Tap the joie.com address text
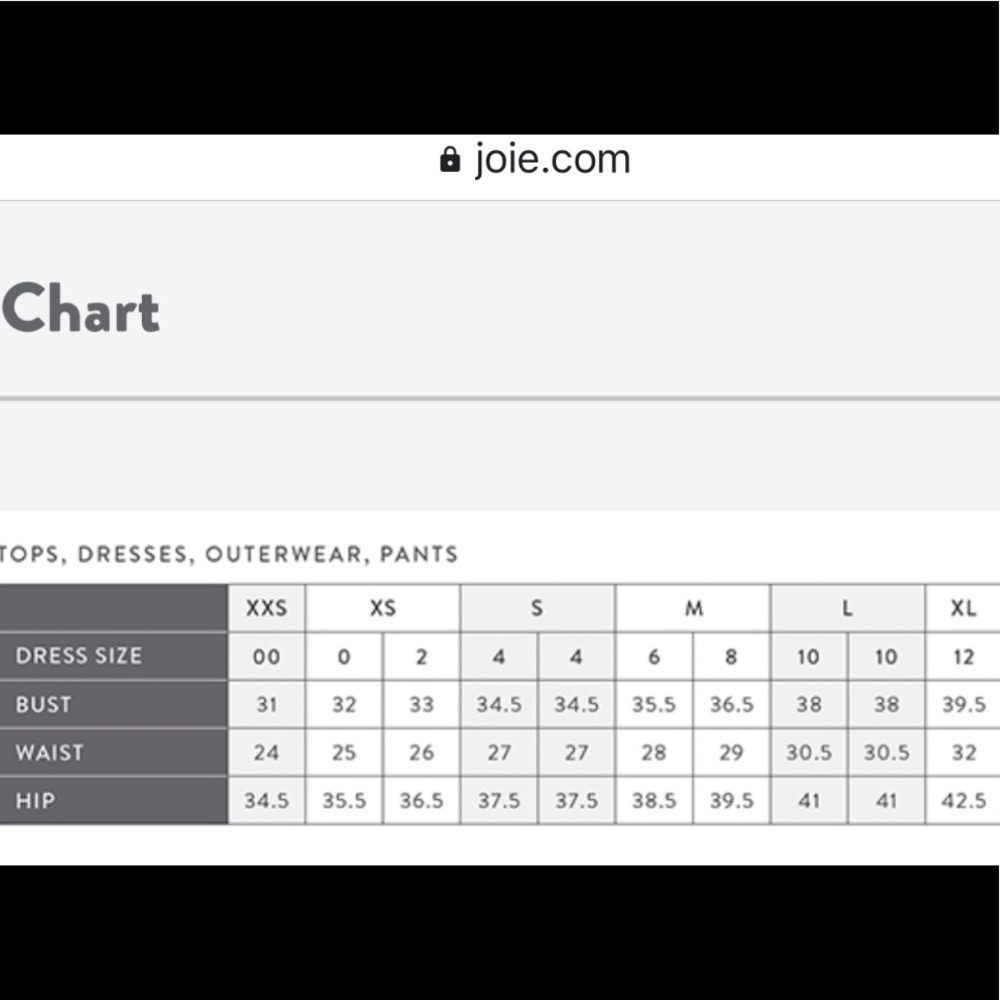This screenshot has width=1000, height=1000. coord(552,159)
